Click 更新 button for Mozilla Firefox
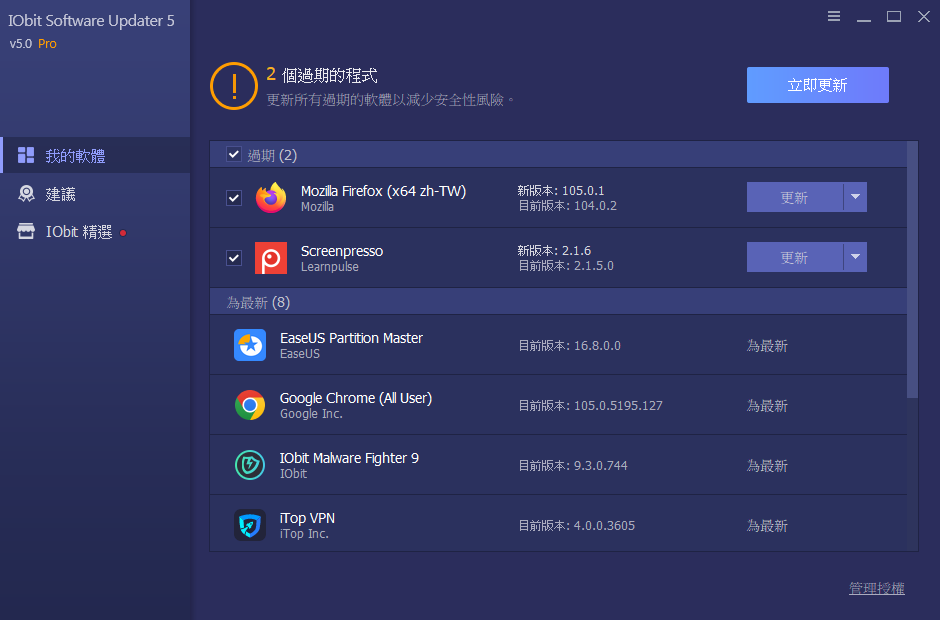 pos(795,197)
